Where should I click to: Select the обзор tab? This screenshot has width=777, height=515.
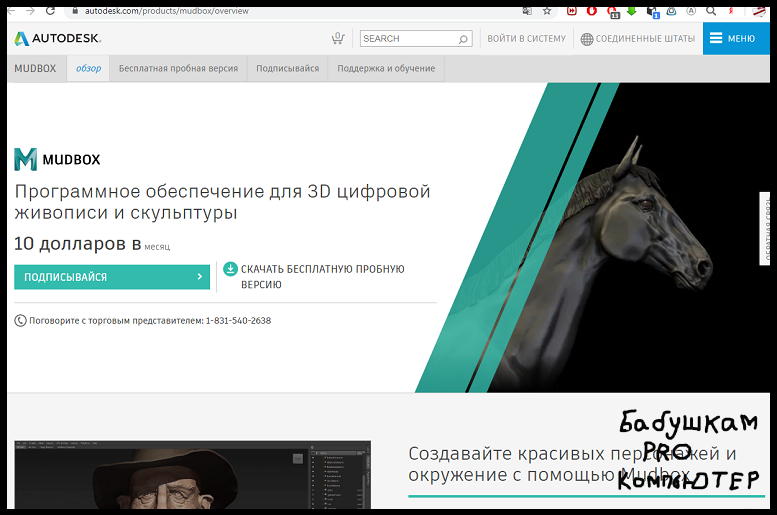click(x=88, y=68)
